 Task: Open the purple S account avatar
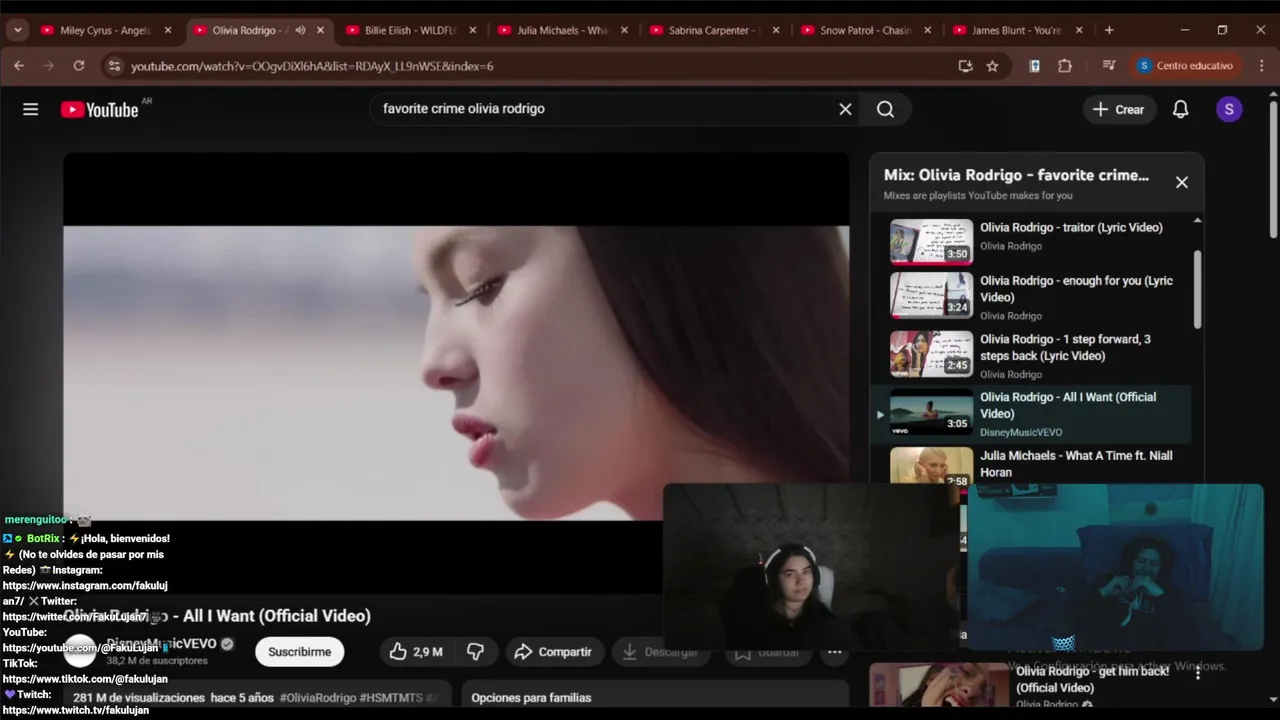[1229, 109]
